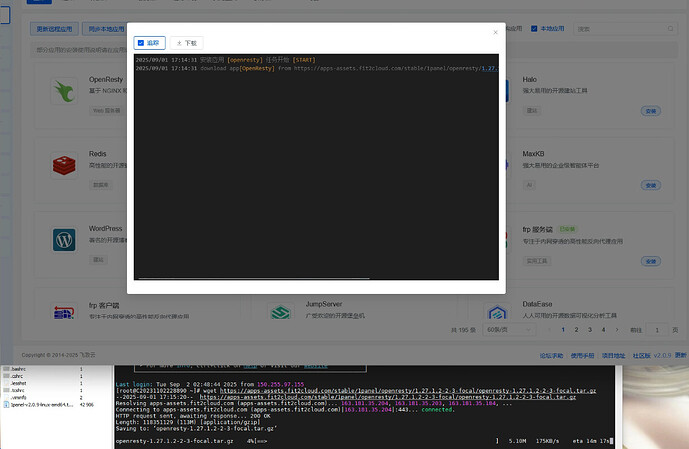Select .cshrc in the file list
Viewport: 689px width, 449px height.
click(x=17, y=376)
